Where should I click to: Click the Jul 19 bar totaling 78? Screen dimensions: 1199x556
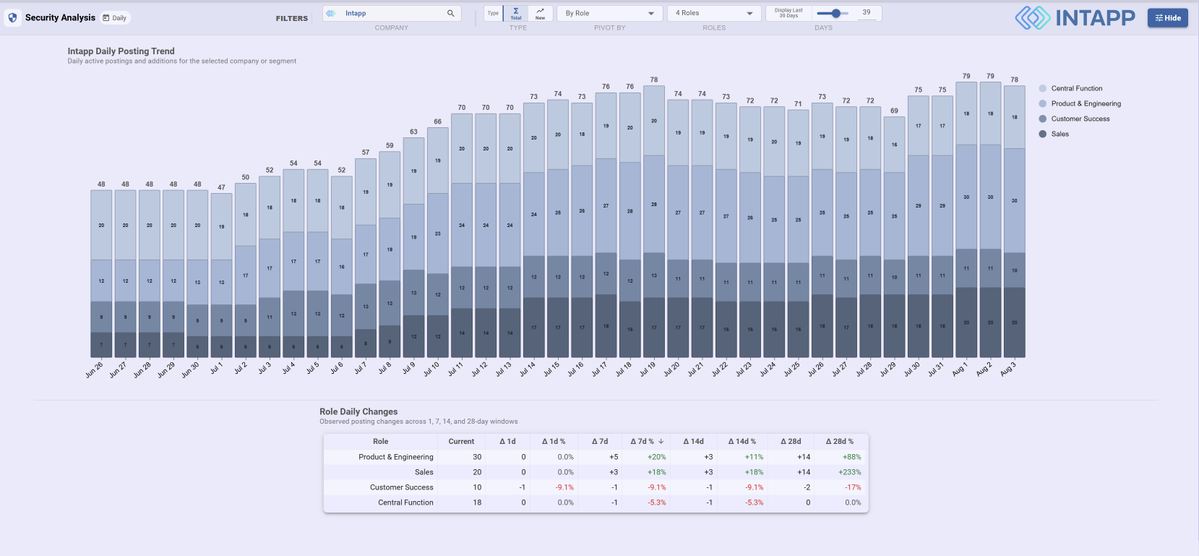(654, 222)
